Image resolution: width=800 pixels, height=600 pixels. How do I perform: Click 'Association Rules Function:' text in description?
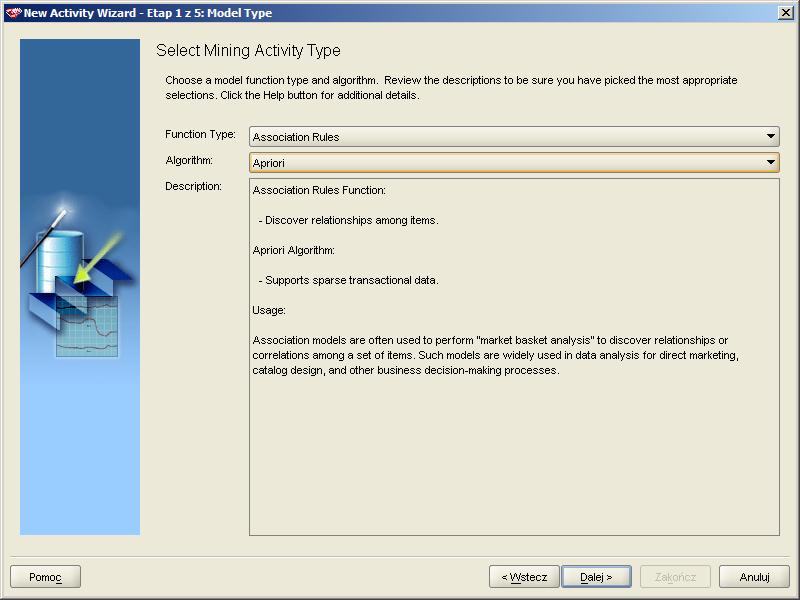319,190
